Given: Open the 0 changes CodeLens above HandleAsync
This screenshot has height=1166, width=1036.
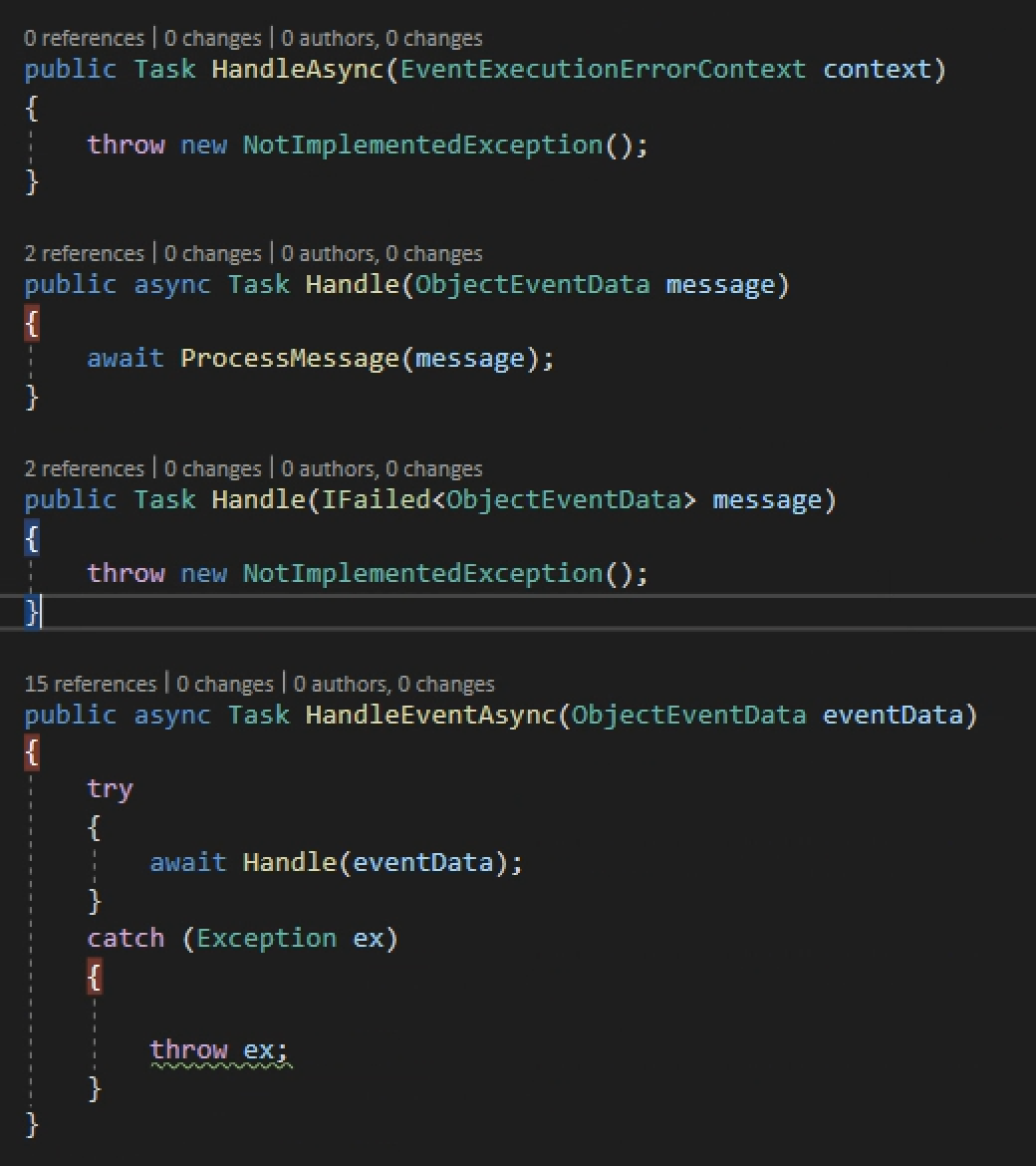Looking at the screenshot, I should click(215, 37).
